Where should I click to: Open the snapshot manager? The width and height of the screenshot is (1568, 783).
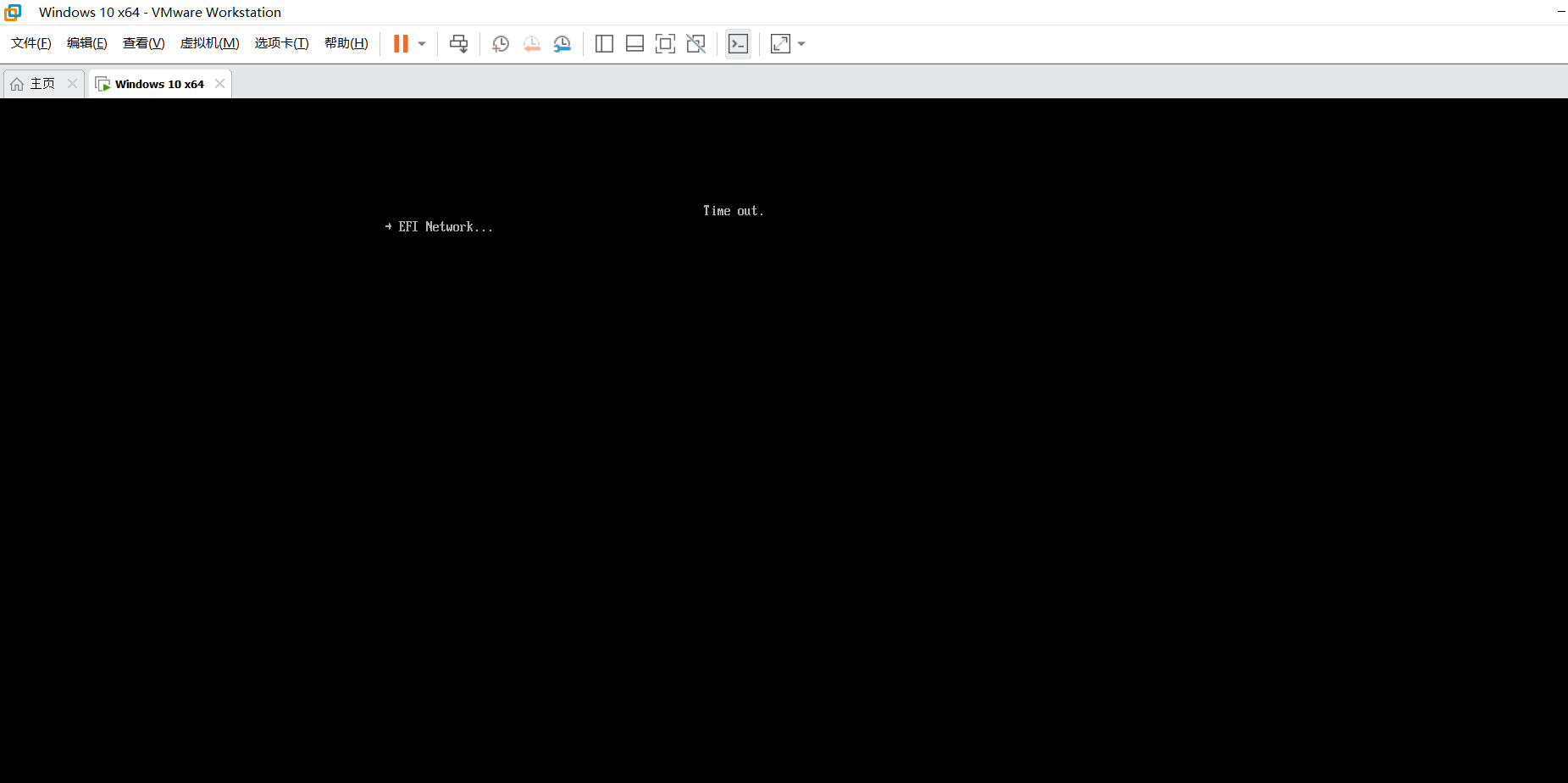562,44
